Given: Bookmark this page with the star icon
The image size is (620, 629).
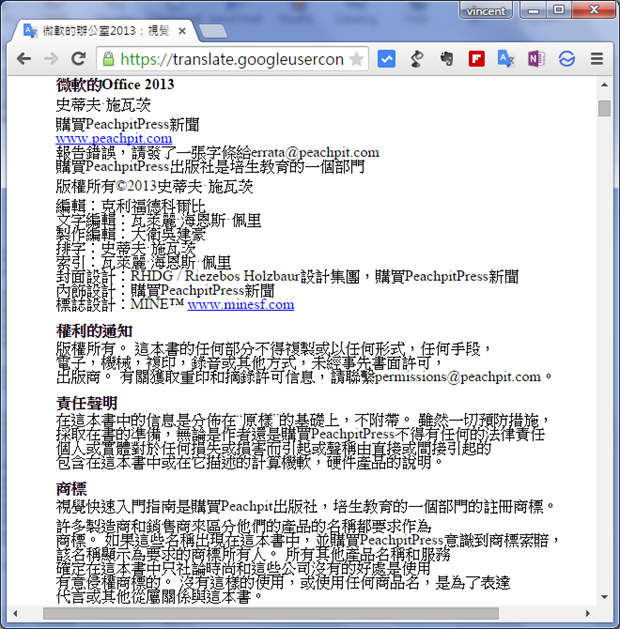Looking at the screenshot, I should point(357,59).
